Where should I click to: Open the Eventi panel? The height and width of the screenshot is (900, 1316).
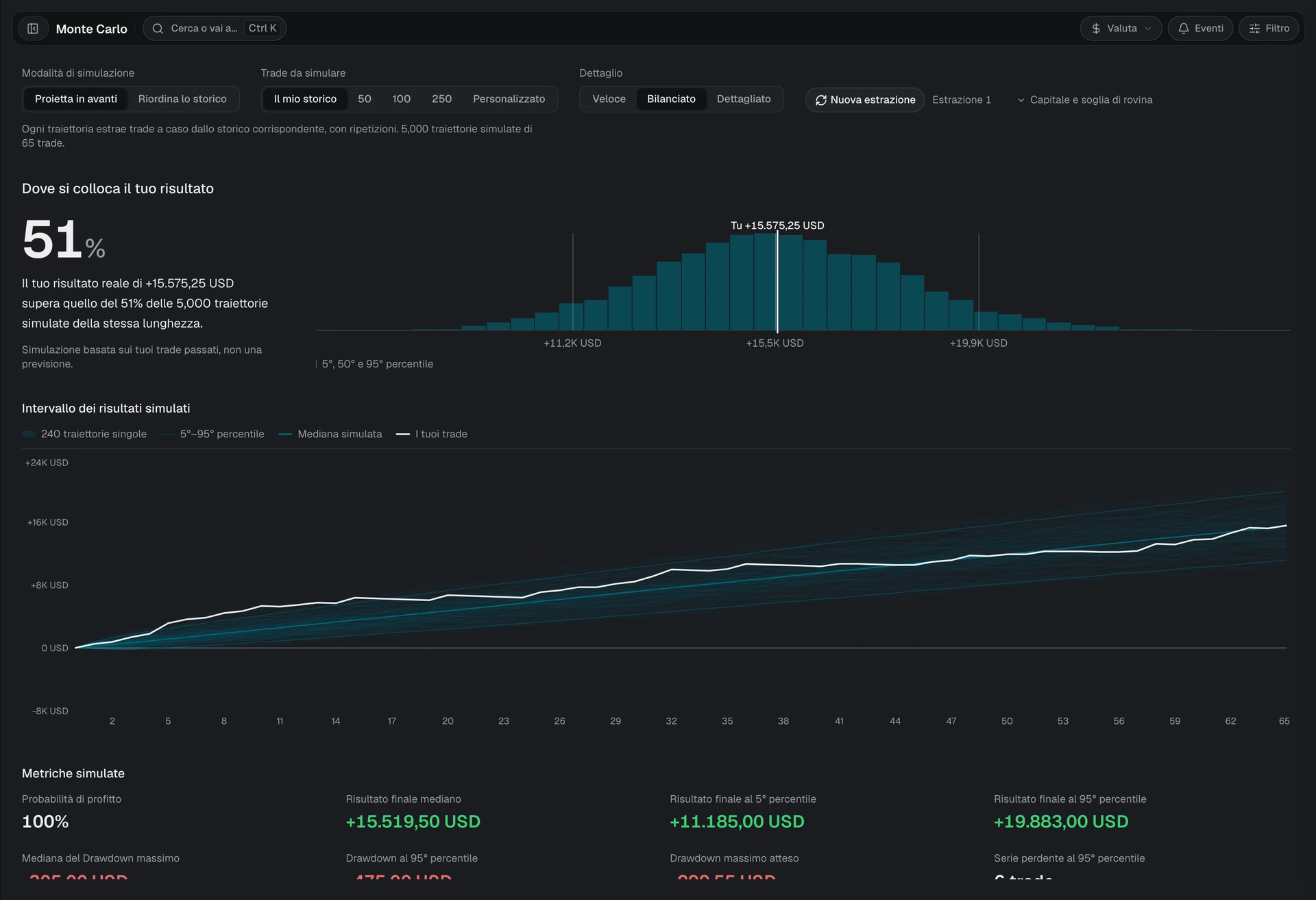coord(1200,29)
